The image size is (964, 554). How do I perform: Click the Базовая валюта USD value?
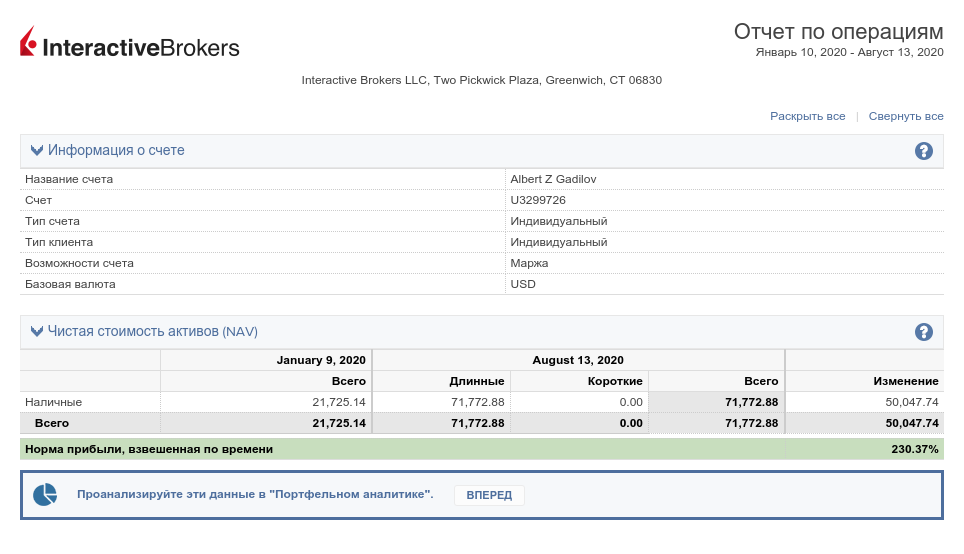click(523, 284)
